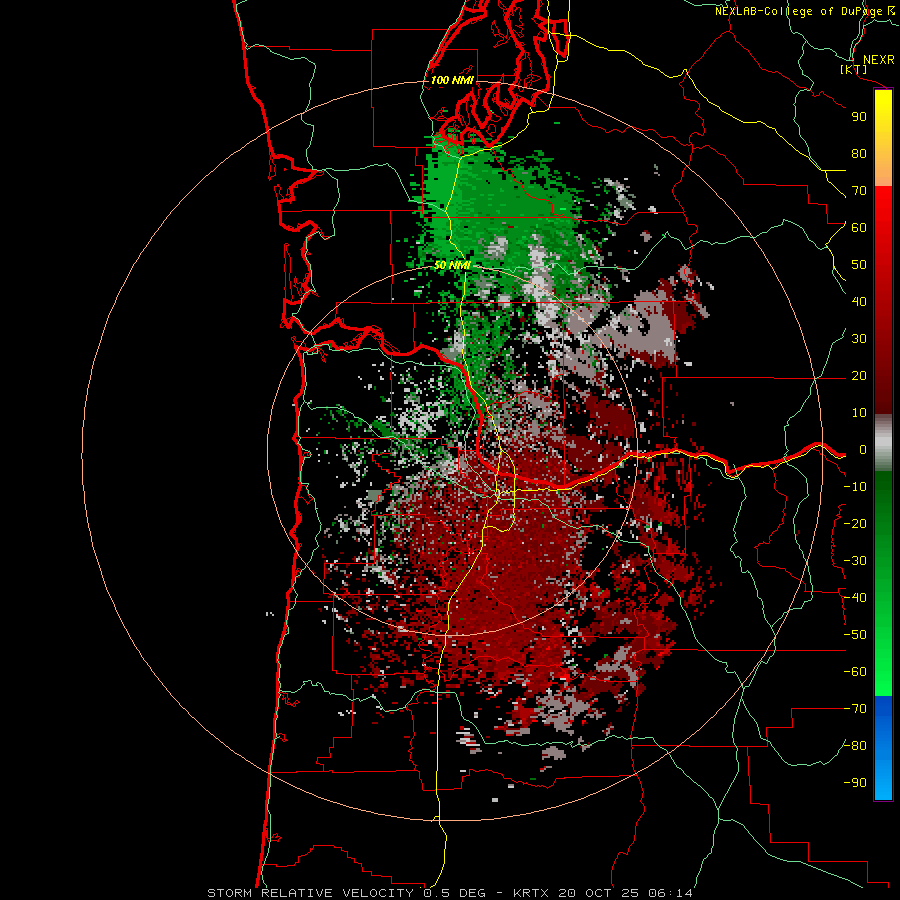900x900 pixels.
Task: Click the positive 80 scale label
Action: tap(859, 154)
